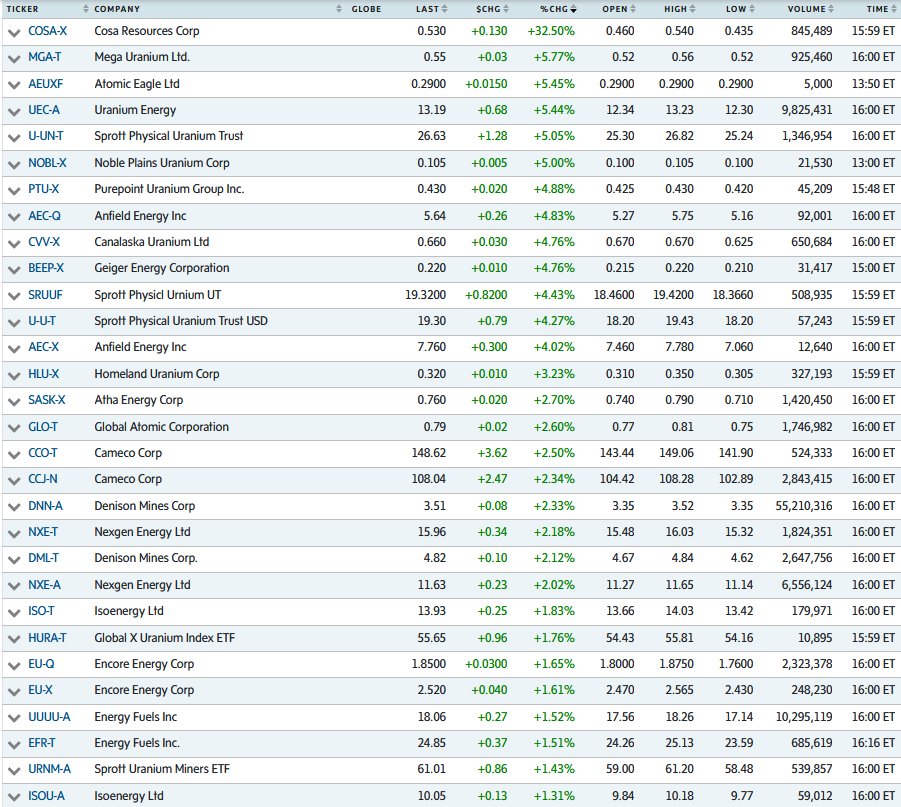Expand the HURA-T row chevron
The height and width of the screenshot is (807, 901).
[14, 640]
